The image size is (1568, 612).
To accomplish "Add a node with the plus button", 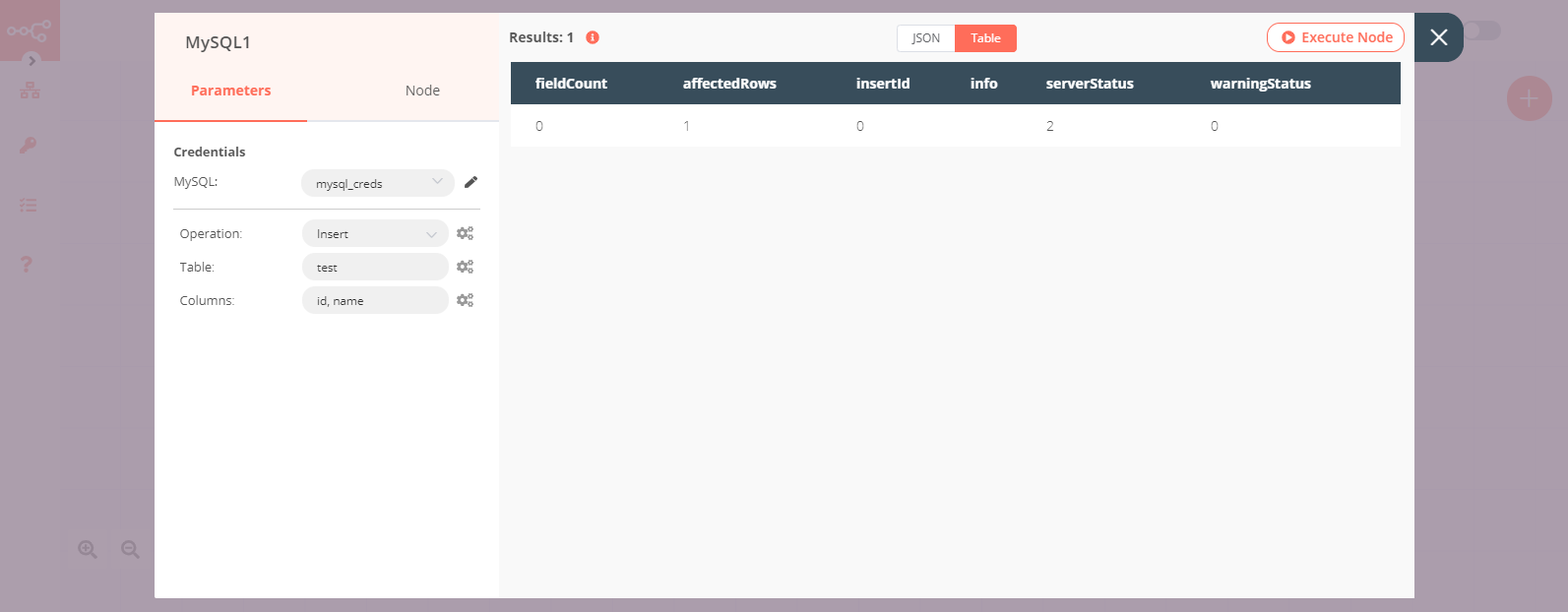I will 1529,98.
